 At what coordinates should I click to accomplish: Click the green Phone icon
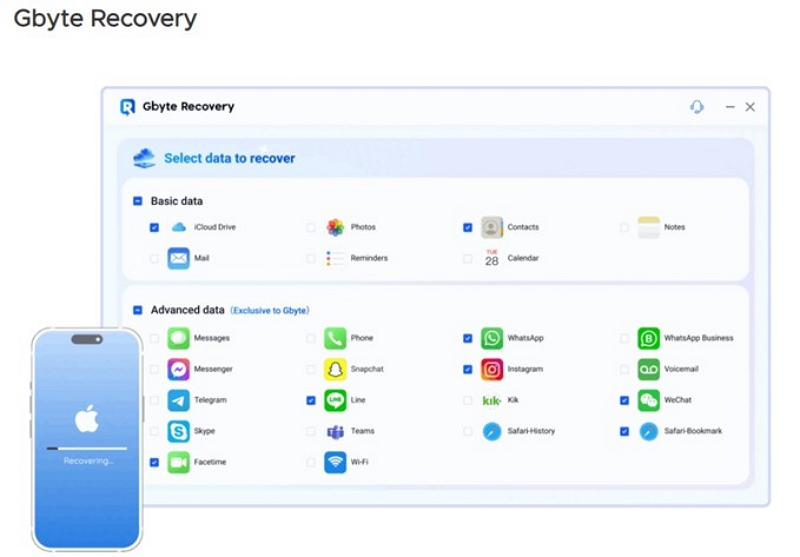click(335, 338)
